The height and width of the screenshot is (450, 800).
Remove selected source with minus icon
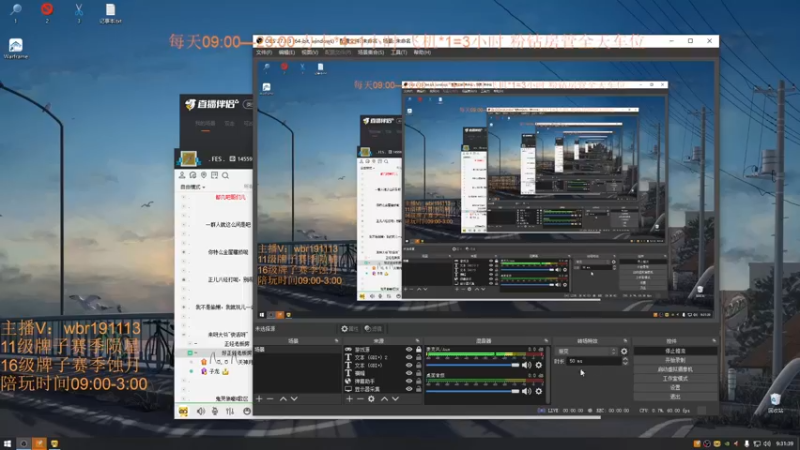pyautogui.click(x=360, y=399)
